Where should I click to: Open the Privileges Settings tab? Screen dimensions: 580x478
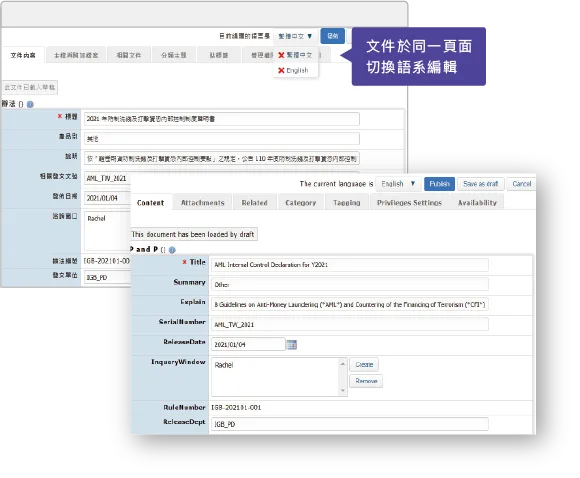(409, 202)
